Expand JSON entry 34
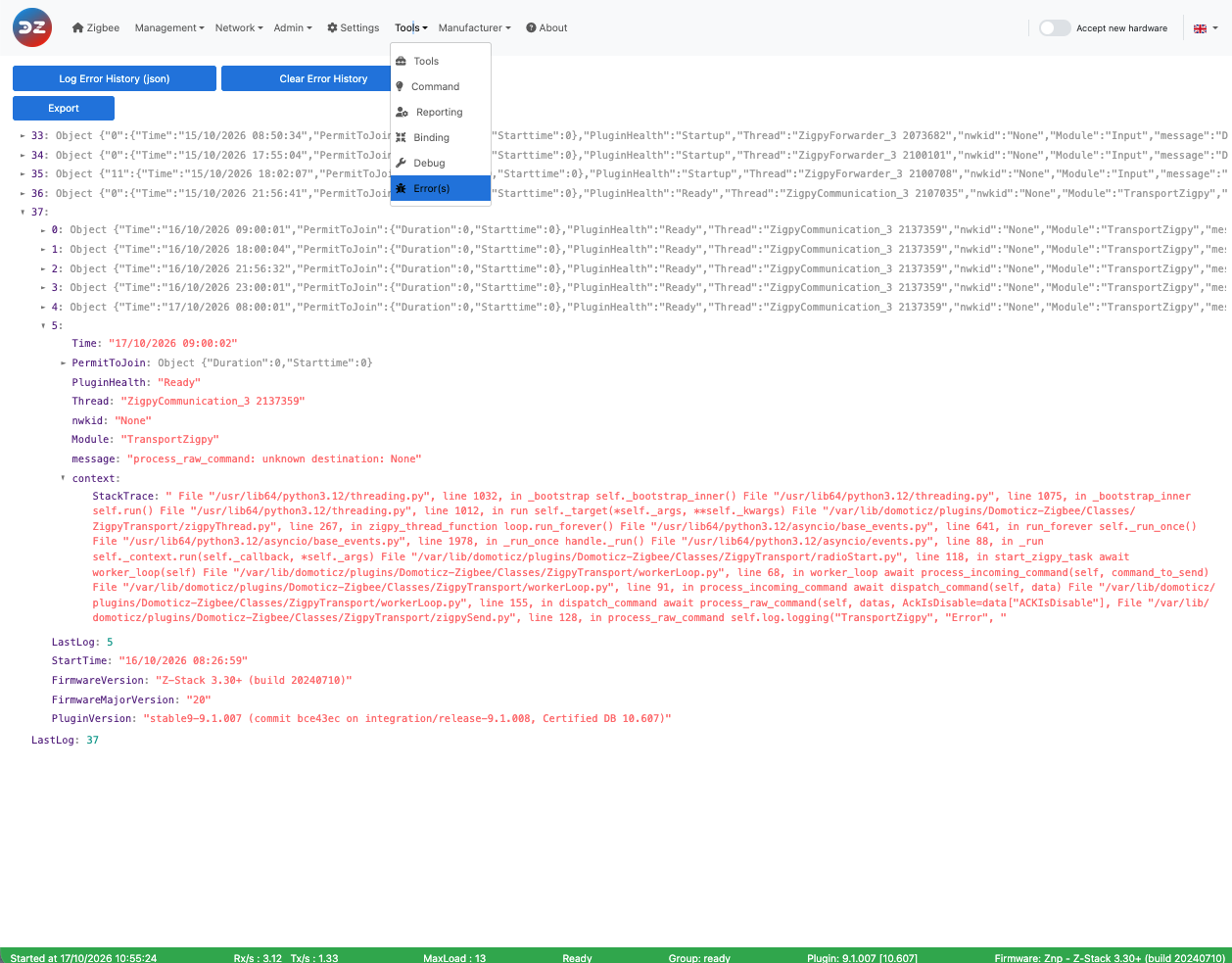The image size is (1232, 963). [x=24, y=155]
